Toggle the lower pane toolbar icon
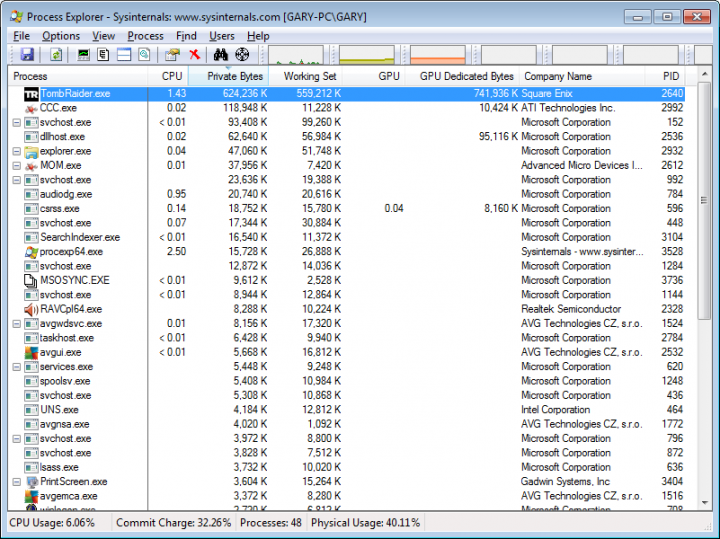Screen dimensions: 720x539 pos(124,55)
